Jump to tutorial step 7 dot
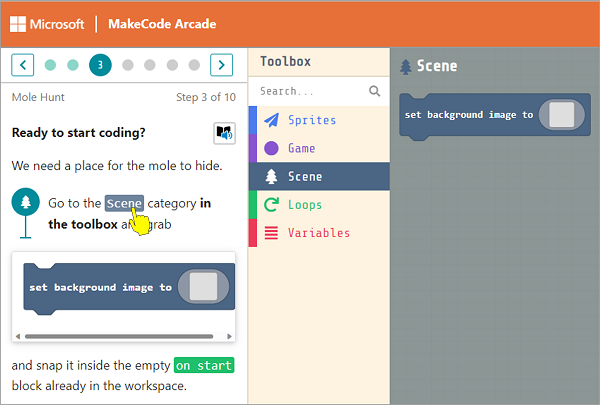 click(194, 65)
